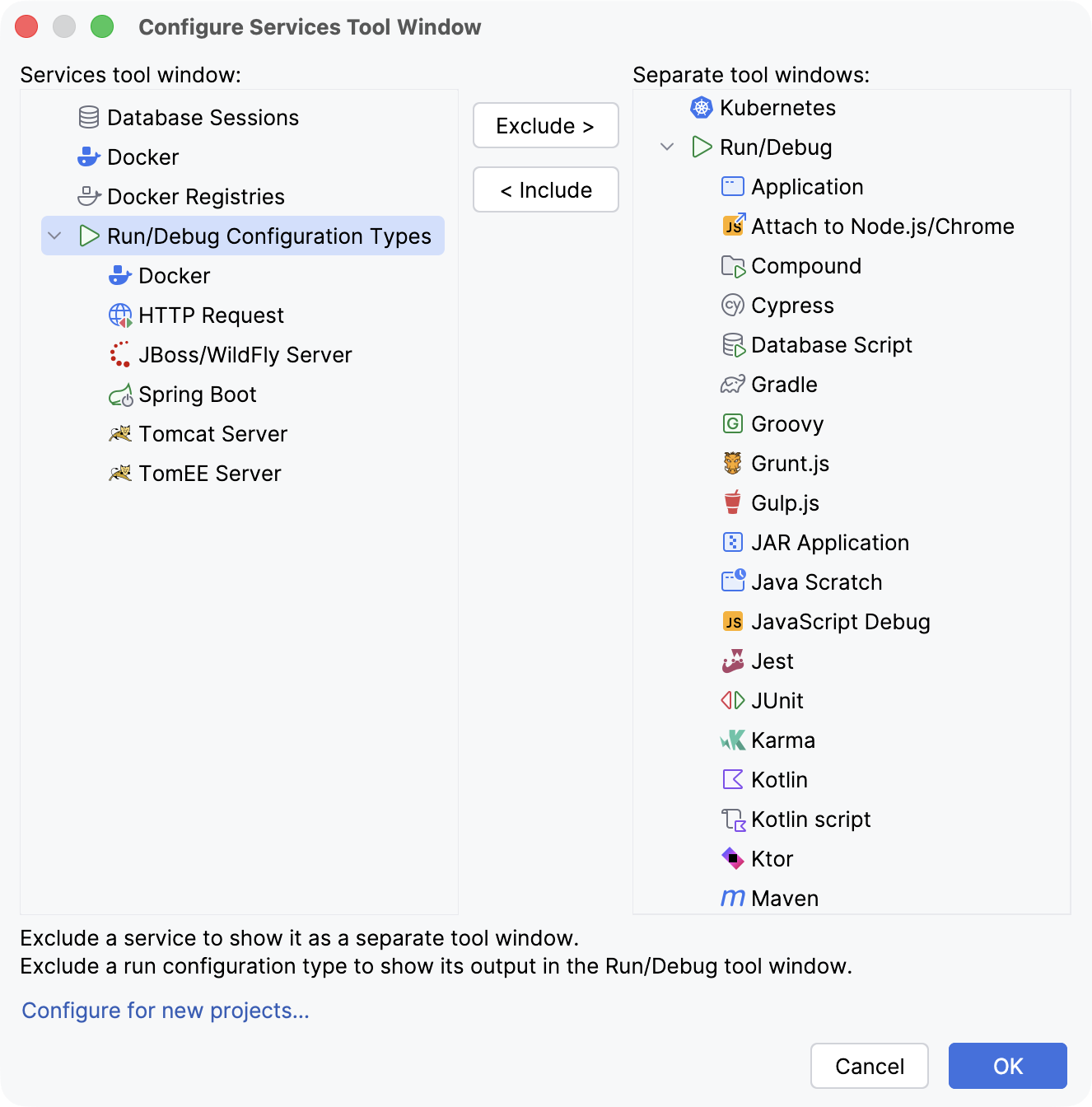Click the JavaScript Debug JS icon
This screenshot has height=1107, width=1092.
click(733, 622)
